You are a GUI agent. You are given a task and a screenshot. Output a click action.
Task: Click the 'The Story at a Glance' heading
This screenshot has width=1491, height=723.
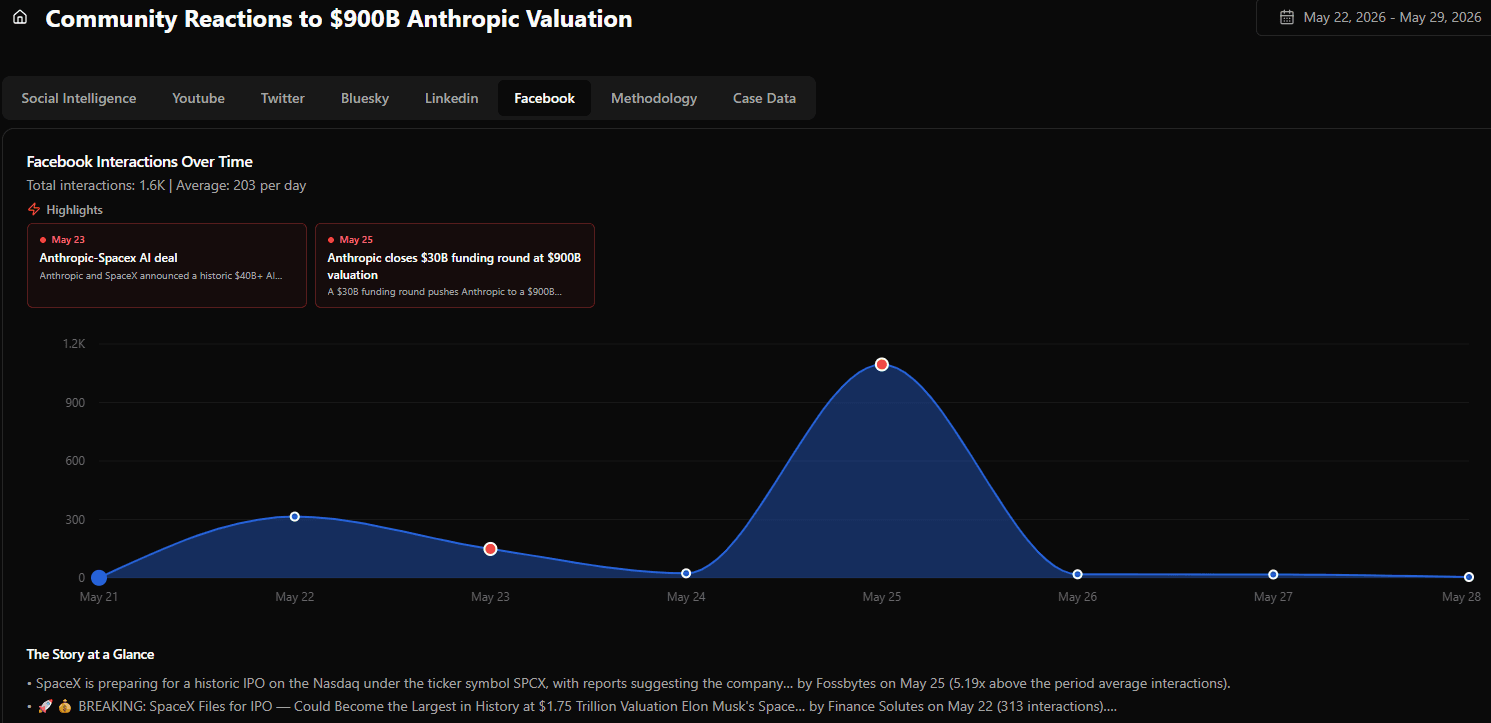click(x=90, y=654)
